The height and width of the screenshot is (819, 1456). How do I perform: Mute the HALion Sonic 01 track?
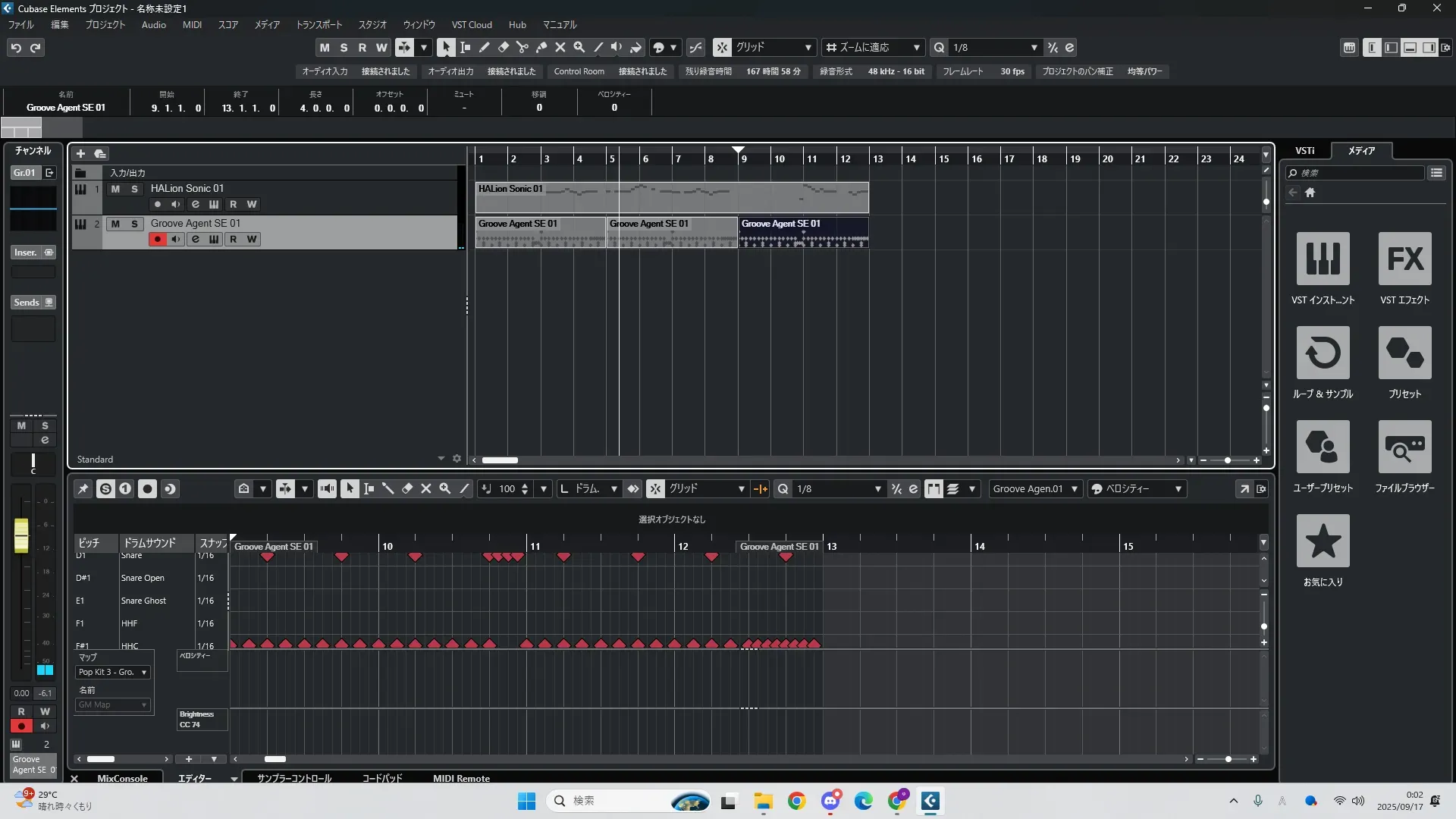pyautogui.click(x=115, y=189)
